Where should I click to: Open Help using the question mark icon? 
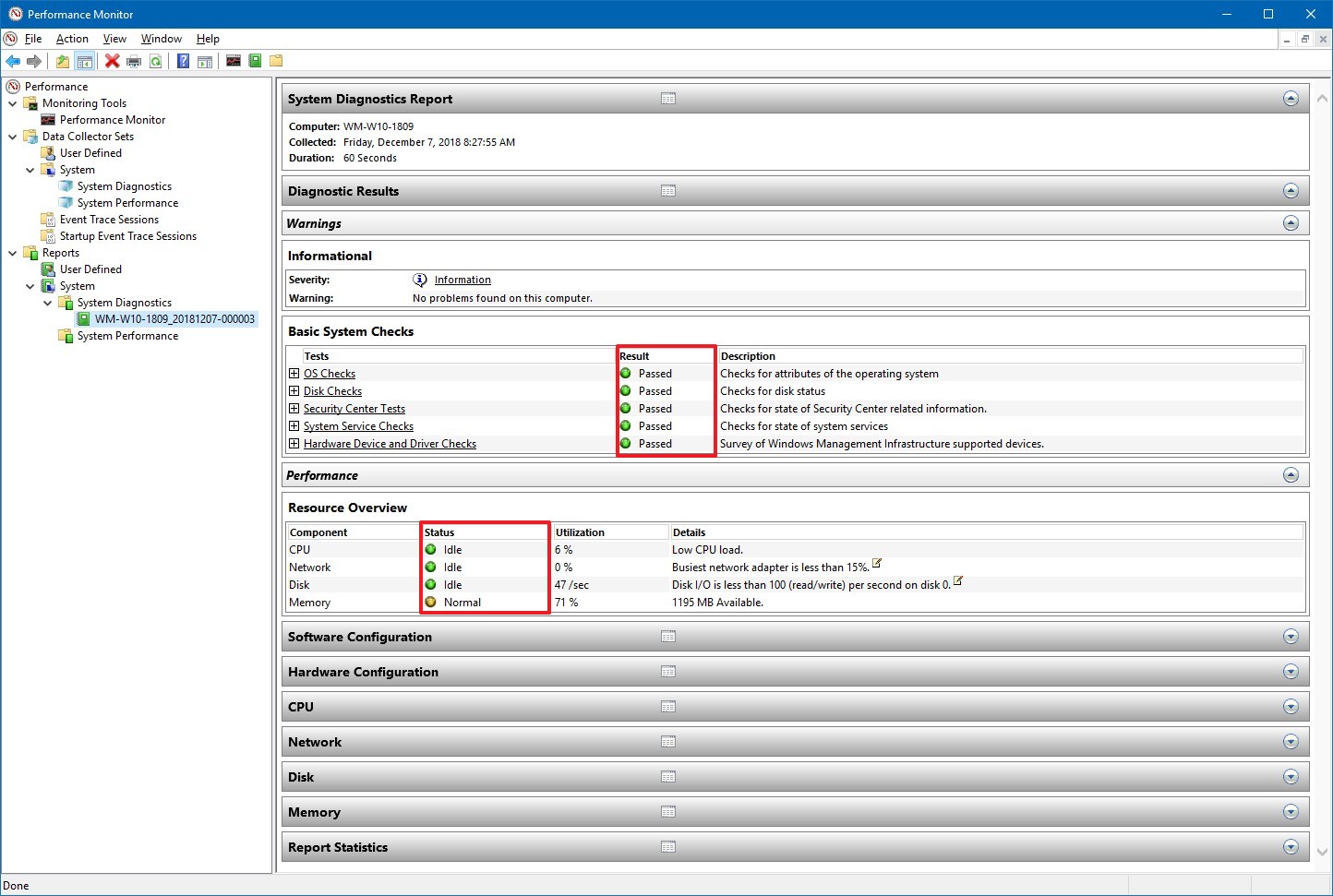click(184, 61)
